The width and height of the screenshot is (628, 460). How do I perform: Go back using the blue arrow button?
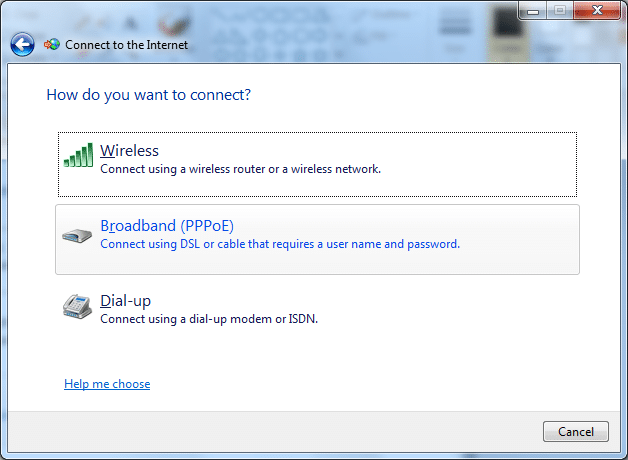(22, 44)
